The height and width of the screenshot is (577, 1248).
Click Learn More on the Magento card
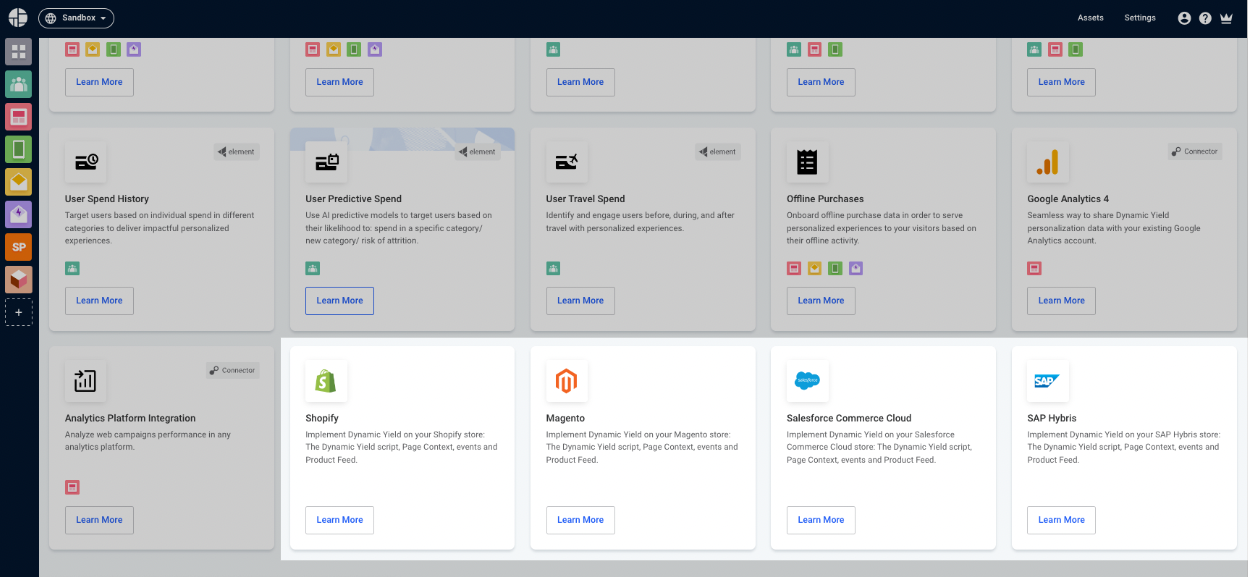[x=581, y=520]
